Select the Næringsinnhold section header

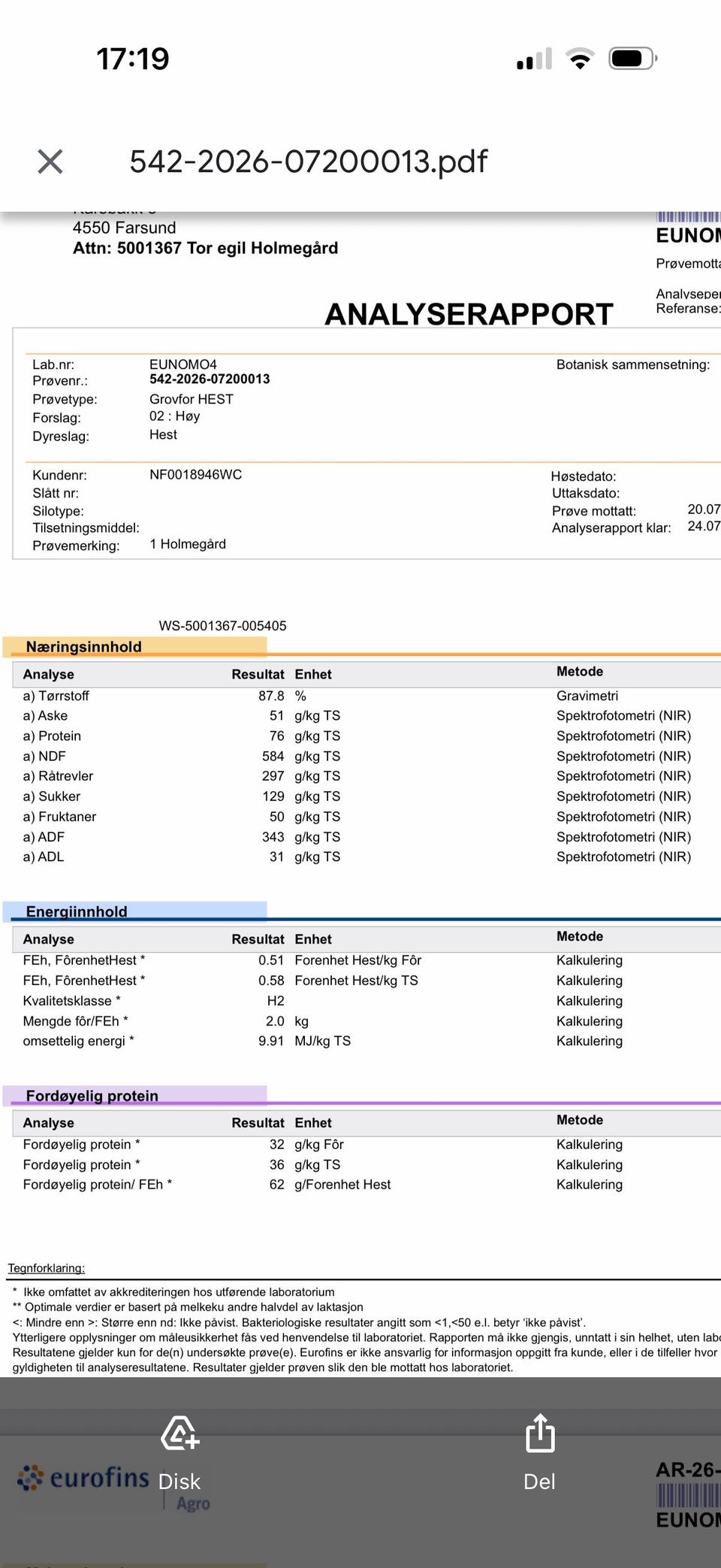click(x=83, y=647)
